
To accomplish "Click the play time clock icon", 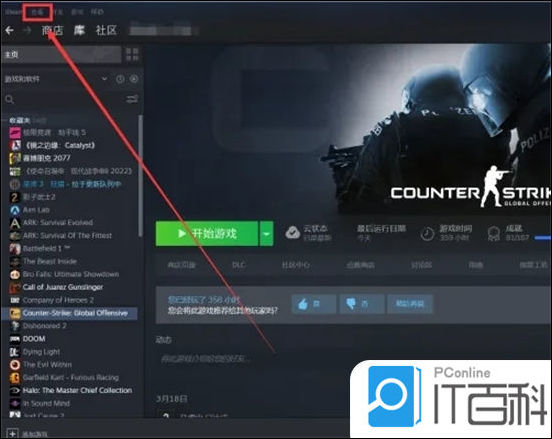I will click(x=427, y=234).
